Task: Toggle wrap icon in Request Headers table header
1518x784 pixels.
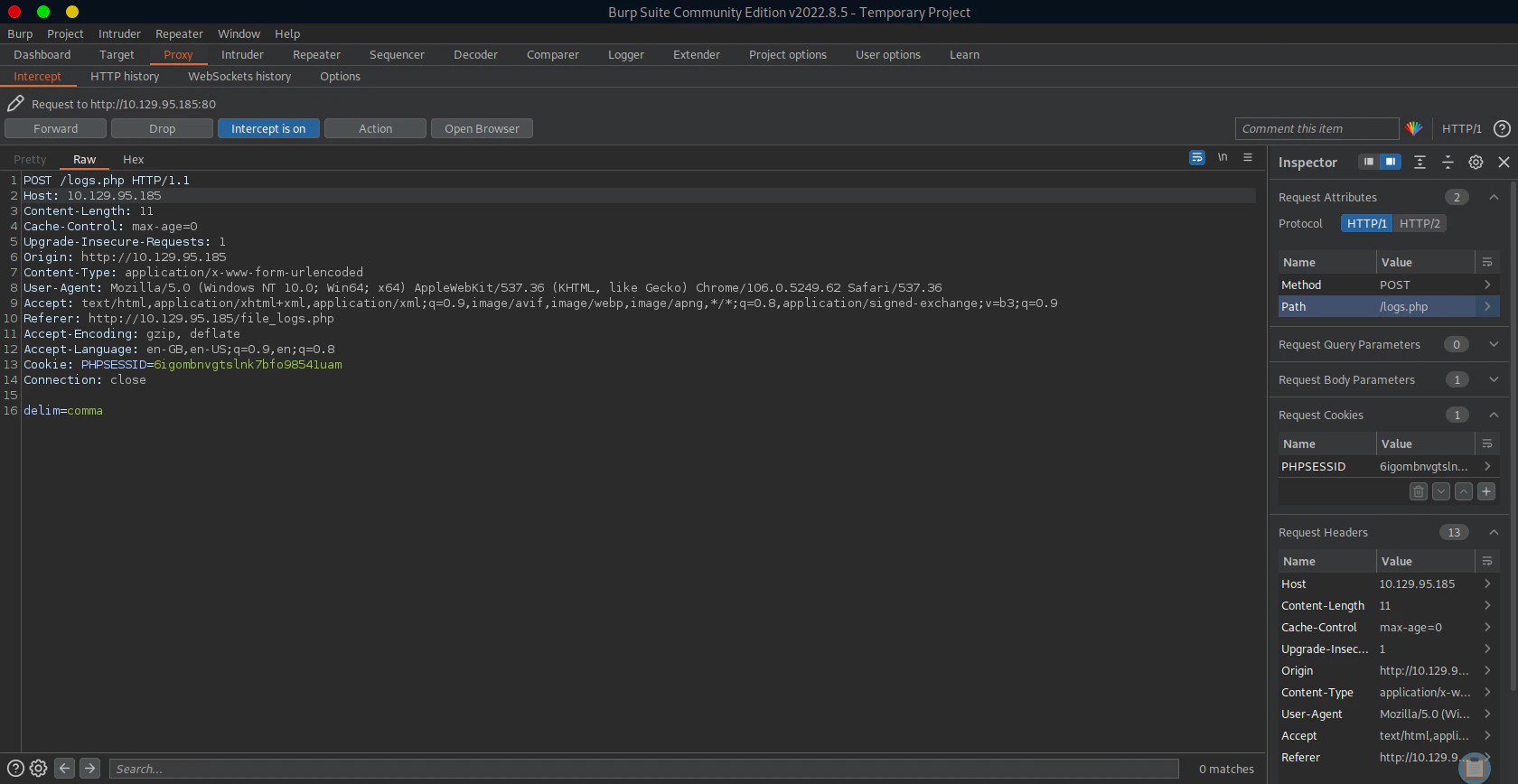Action: (x=1487, y=561)
